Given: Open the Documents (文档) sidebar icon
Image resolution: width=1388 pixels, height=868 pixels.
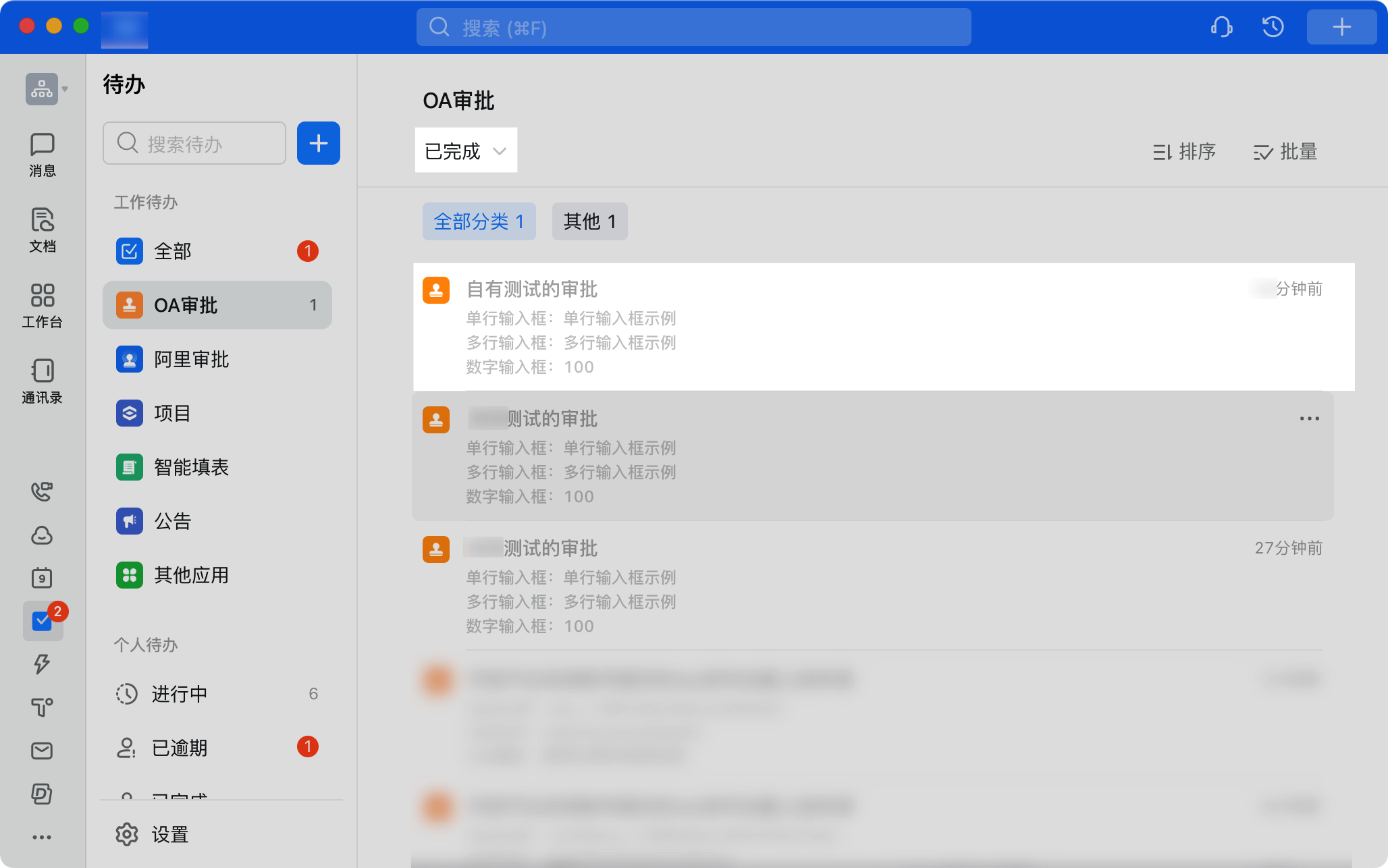Looking at the screenshot, I should 42,229.
